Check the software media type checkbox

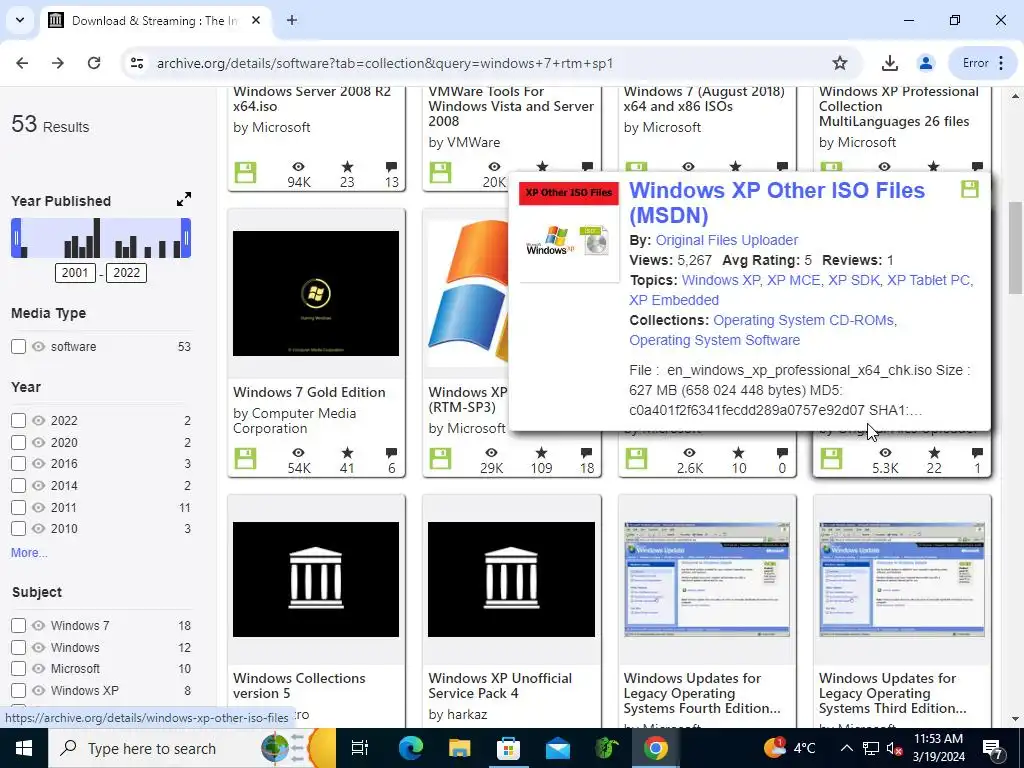(x=18, y=347)
